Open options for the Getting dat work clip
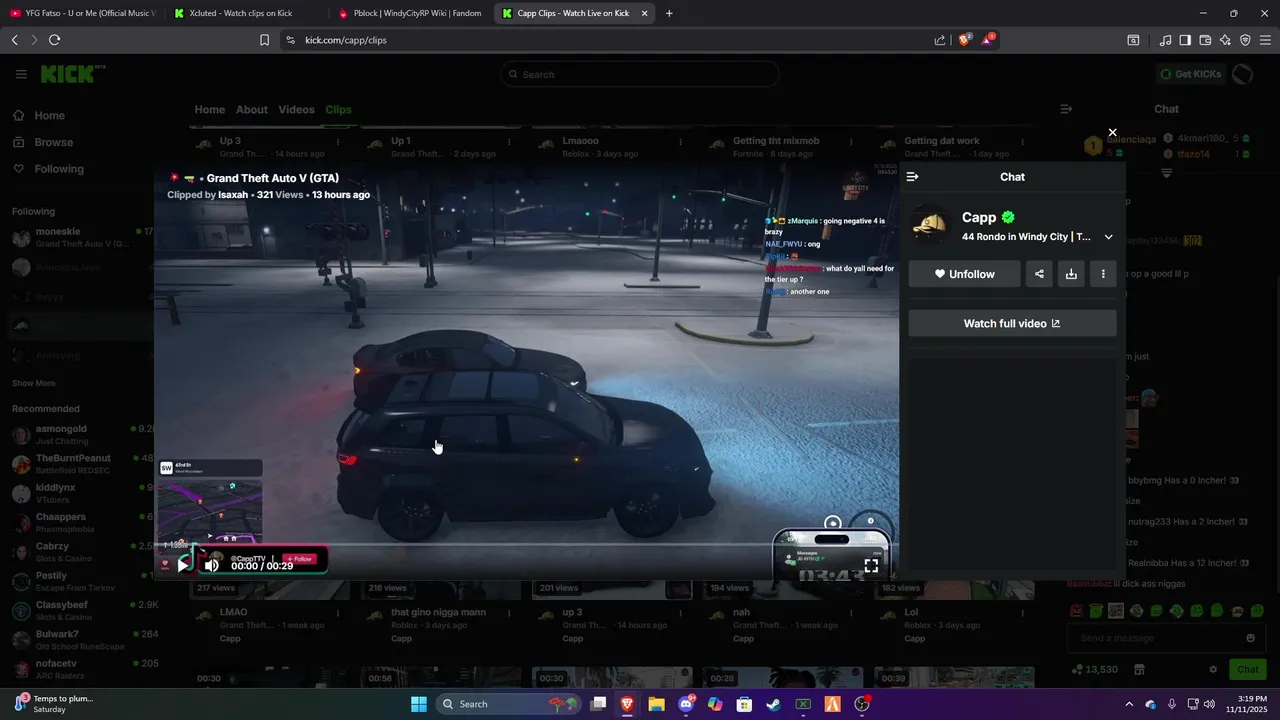 pyautogui.click(x=1022, y=142)
